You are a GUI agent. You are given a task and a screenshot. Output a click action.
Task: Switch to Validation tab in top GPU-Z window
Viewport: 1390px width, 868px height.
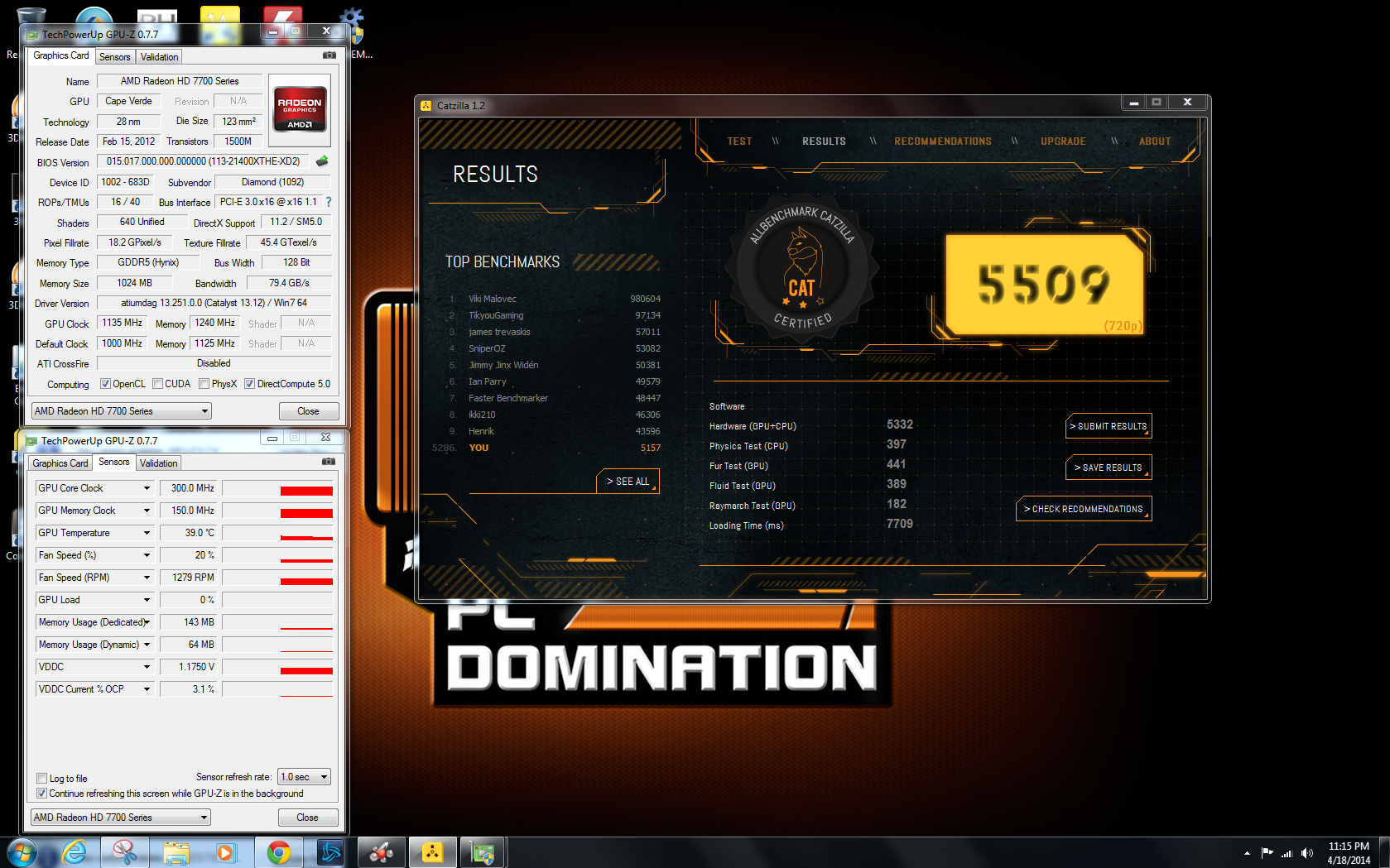pyautogui.click(x=159, y=57)
